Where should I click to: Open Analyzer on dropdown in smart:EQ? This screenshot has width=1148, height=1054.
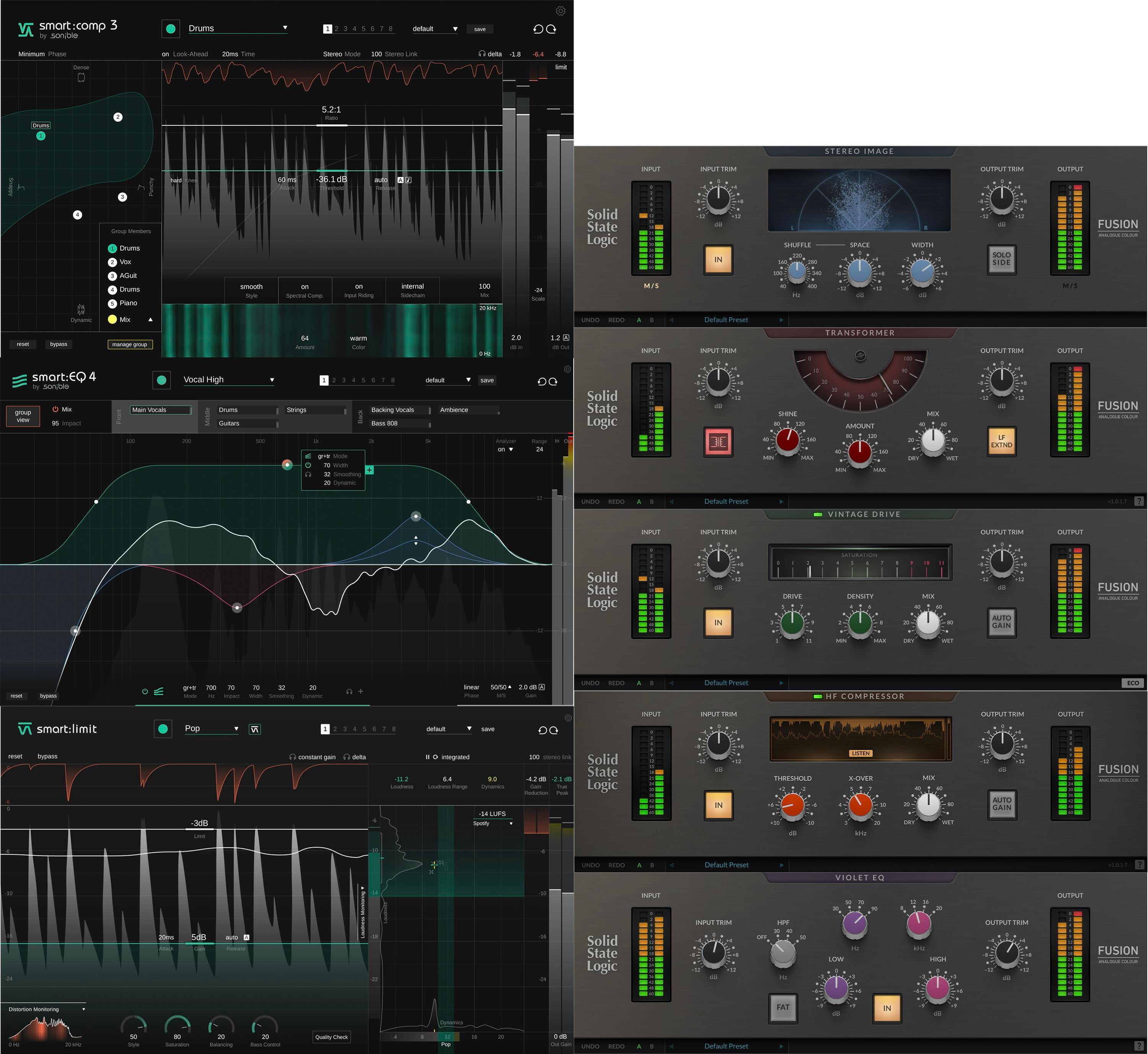coord(506,450)
